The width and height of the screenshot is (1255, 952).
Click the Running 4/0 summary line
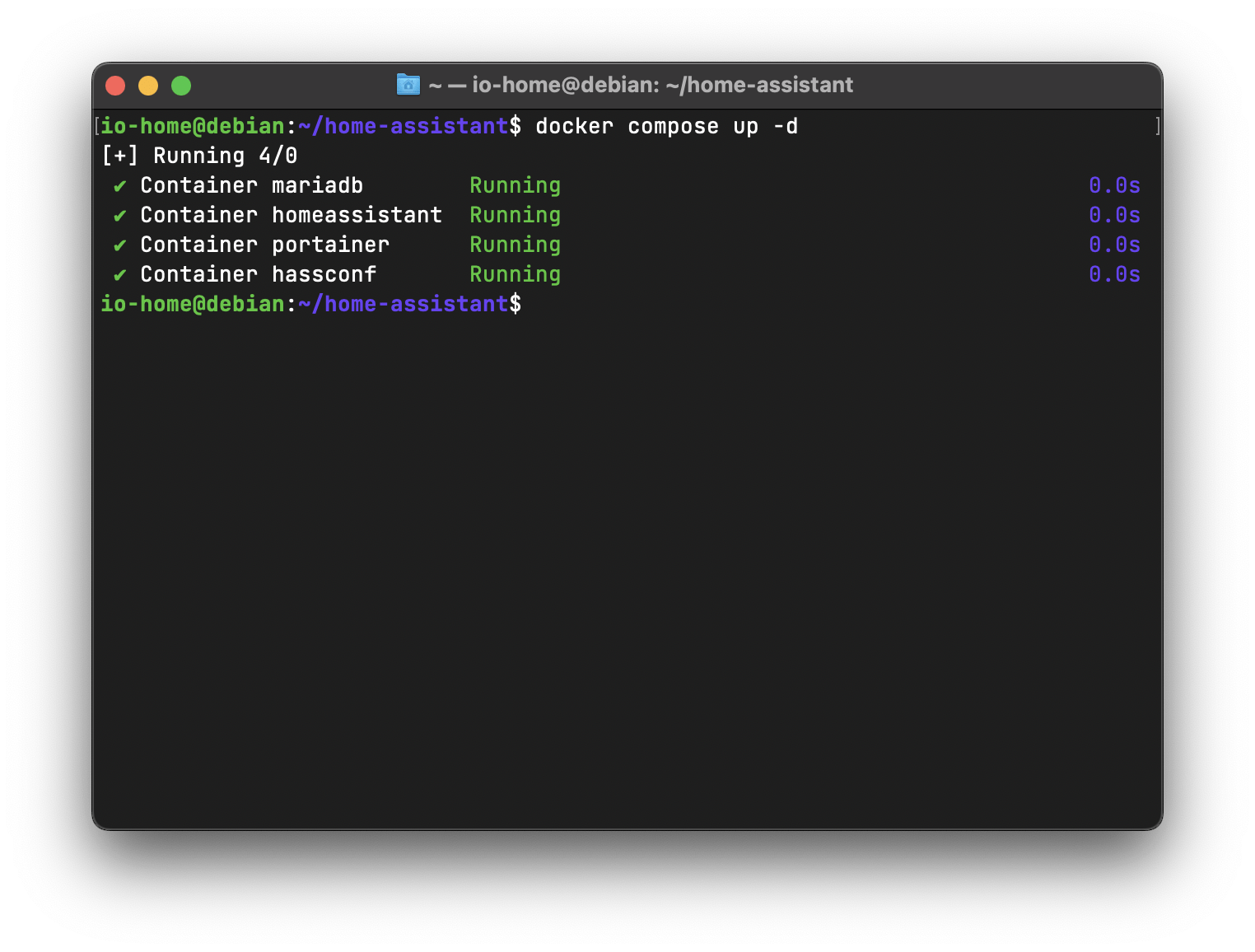[199, 155]
